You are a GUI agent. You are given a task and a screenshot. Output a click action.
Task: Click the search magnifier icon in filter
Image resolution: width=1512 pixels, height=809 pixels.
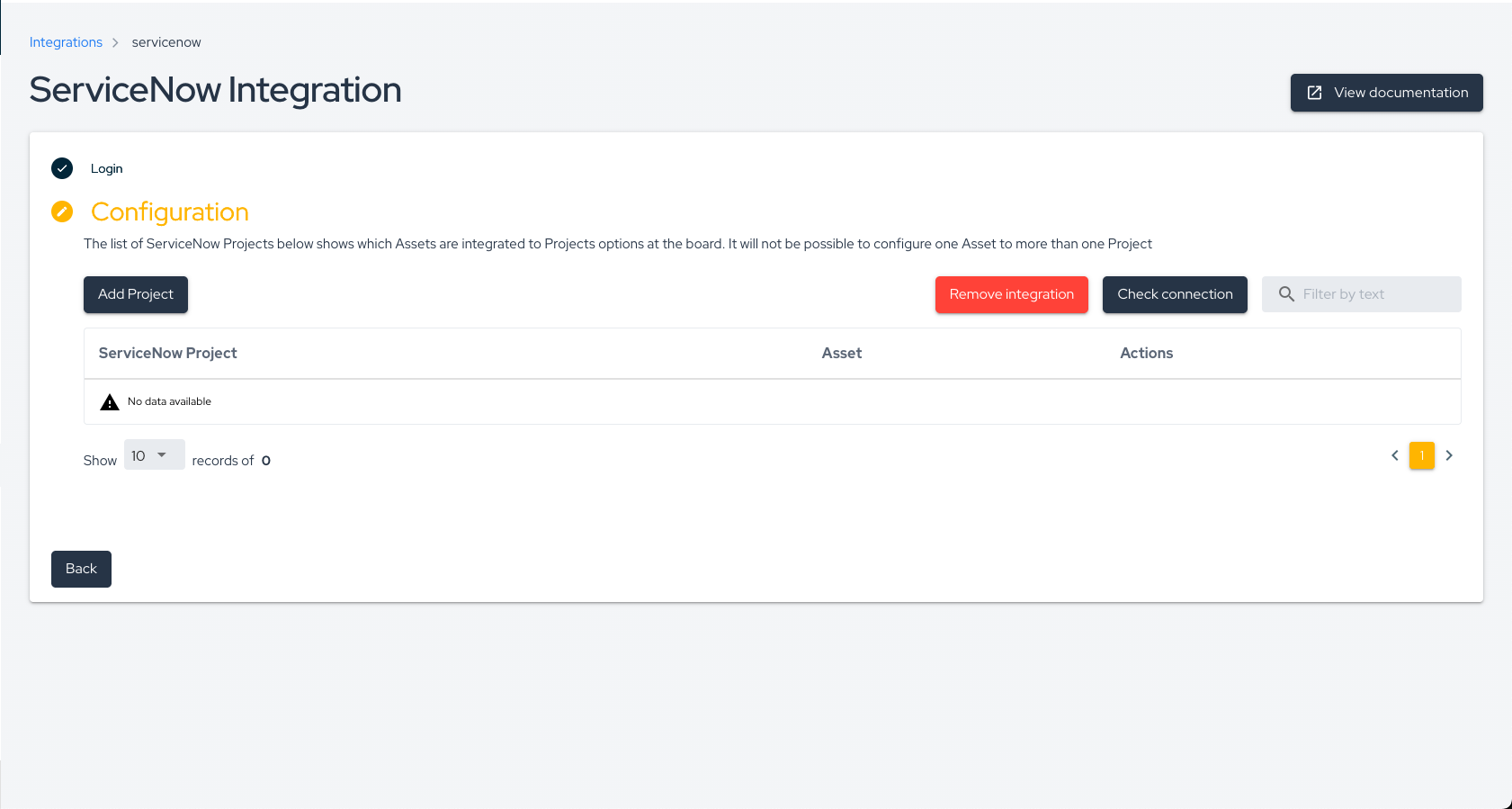[x=1286, y=294]
